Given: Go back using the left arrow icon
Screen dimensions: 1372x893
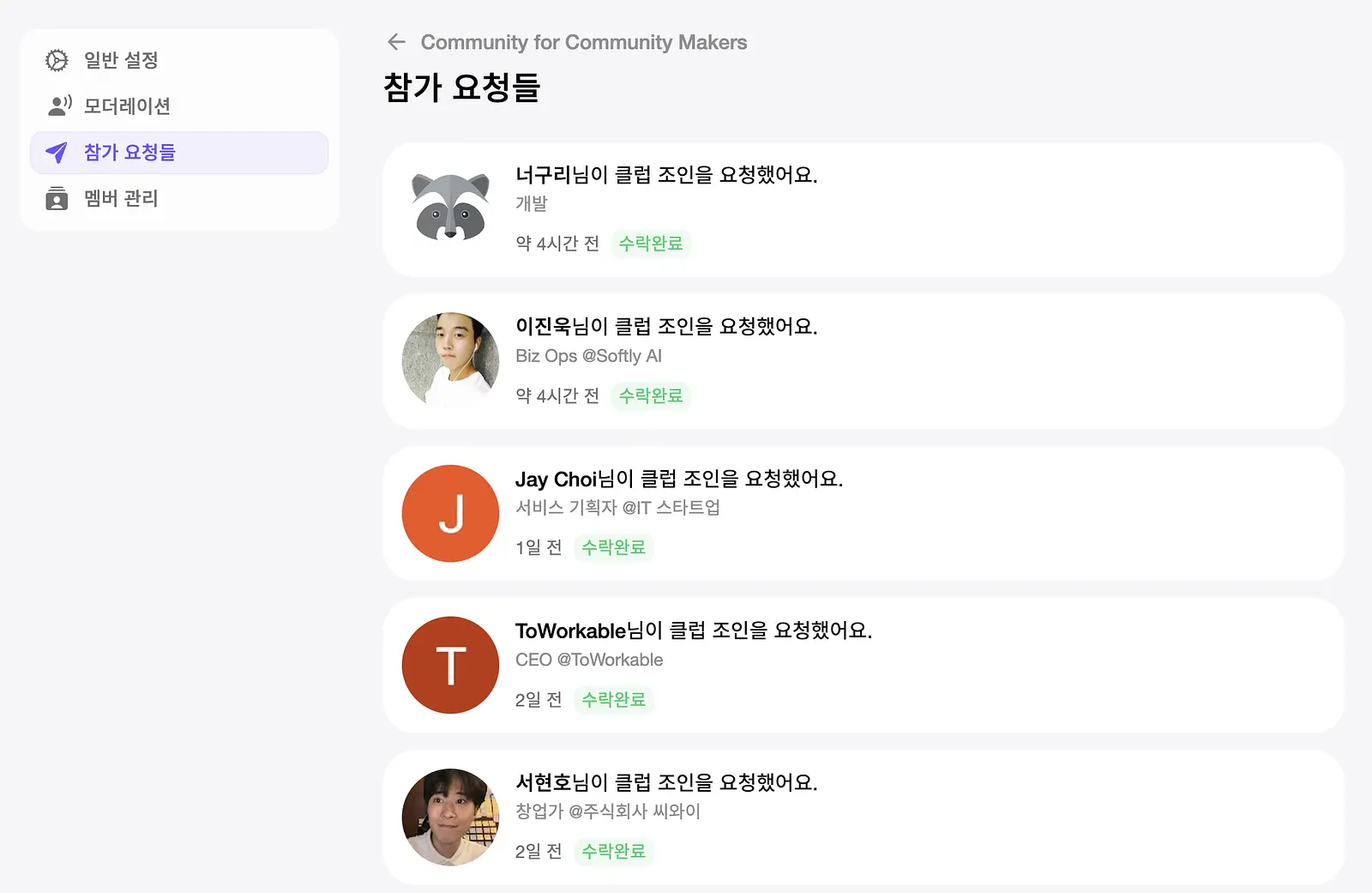Looking at the screenshot, I should (396, 42).
